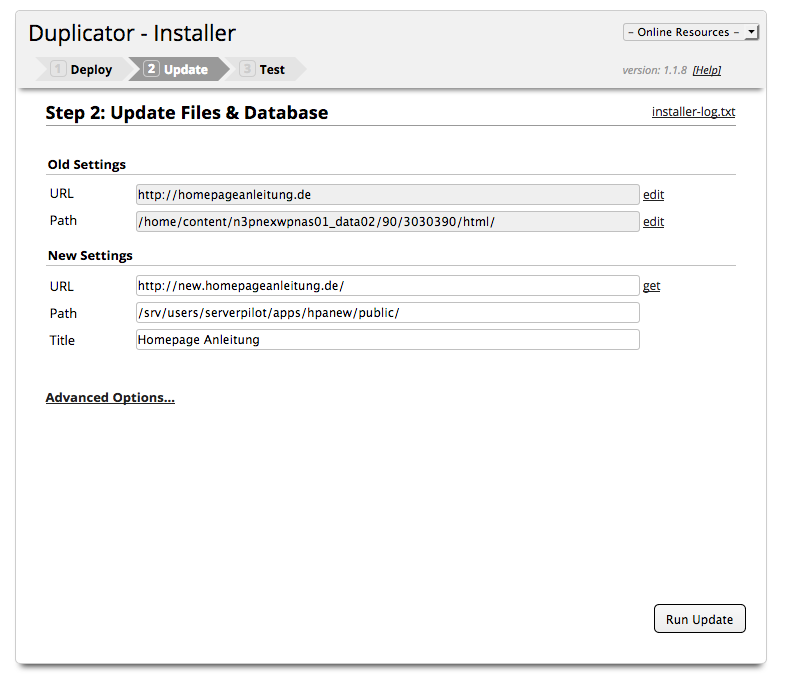This screenshot has width=785, height=681.
Task: Expand Advanced Options
Action: pos(110,398)
